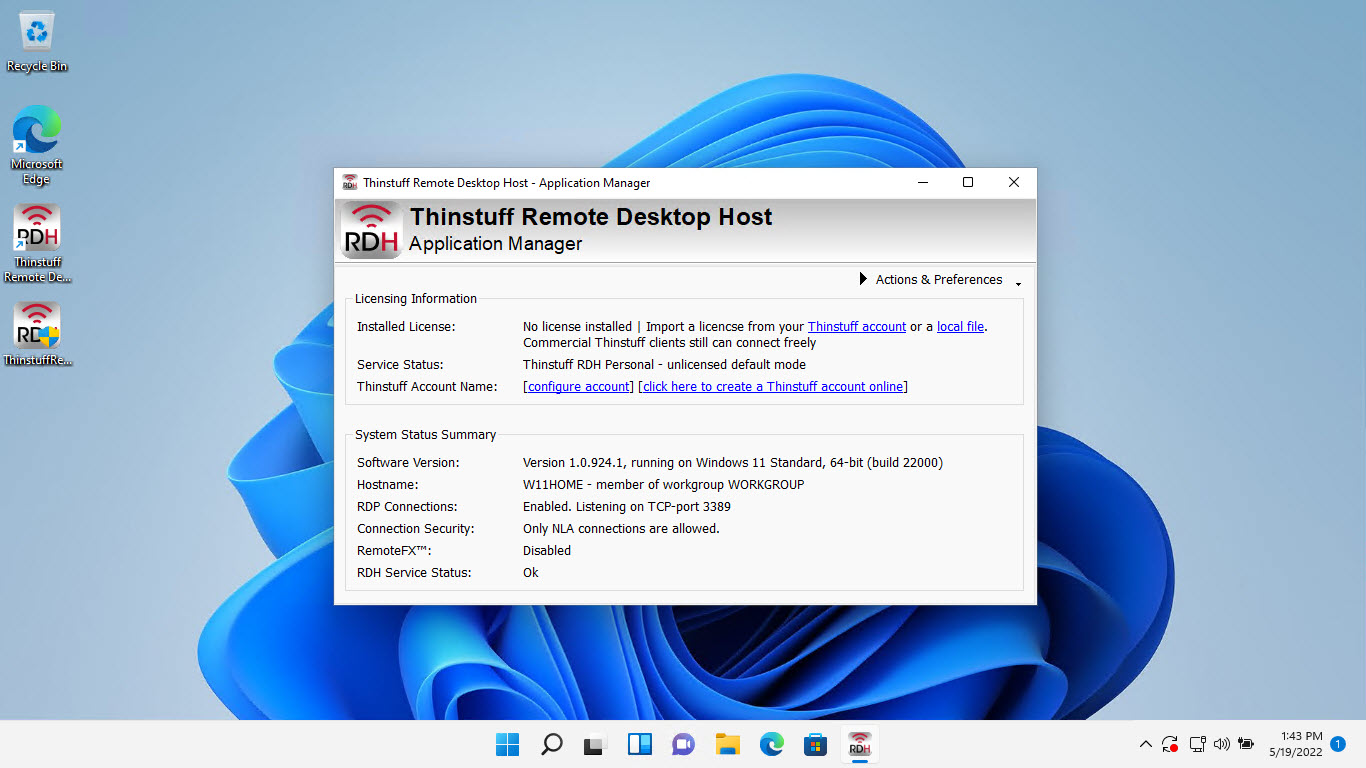Open Thinstuff RDH from the taskbar
The height and width of the screenshot is (768, 1366).
tap(859, 744)
